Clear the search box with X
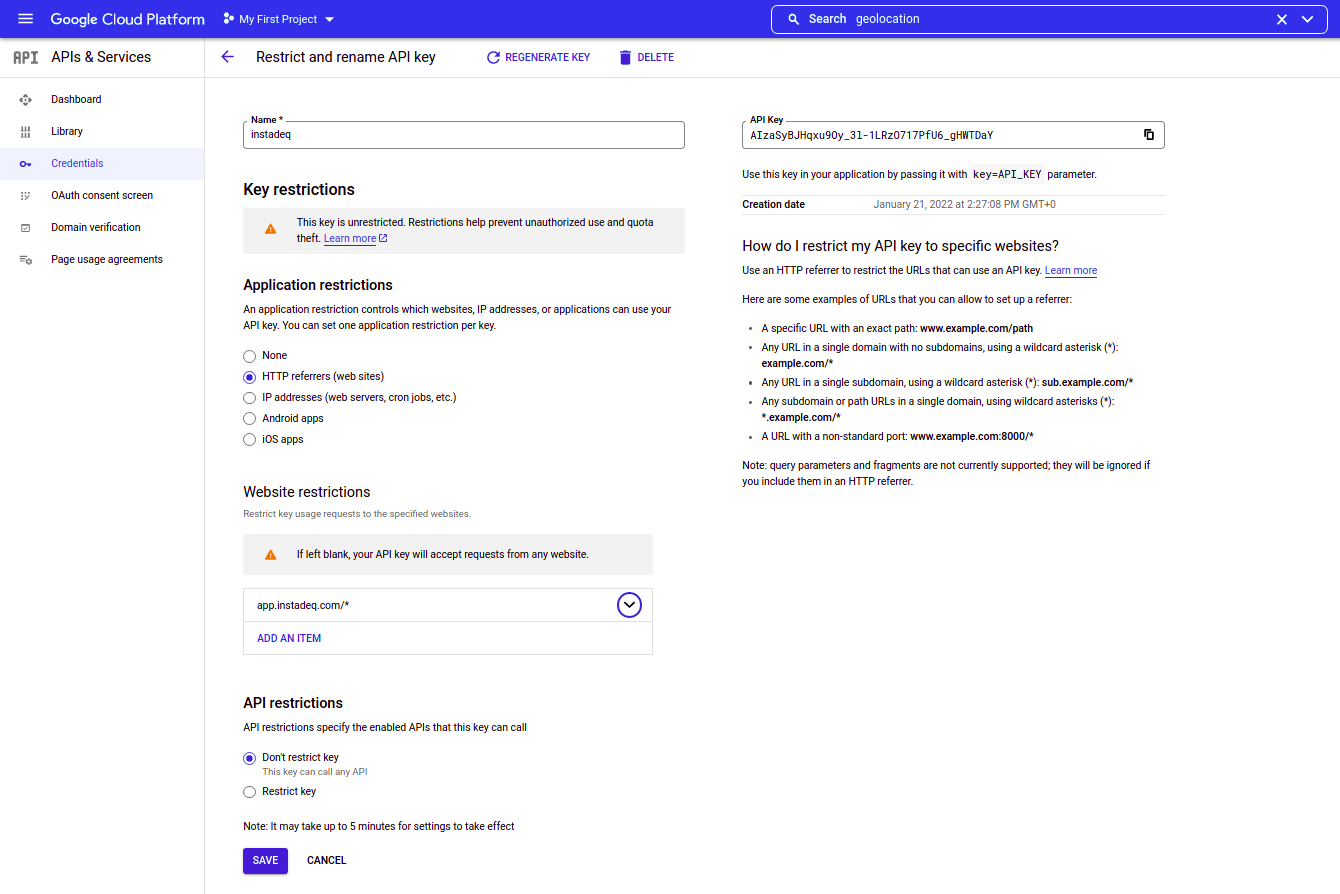This screenshot has height=894, width=1340. (x=1282, y=19)
